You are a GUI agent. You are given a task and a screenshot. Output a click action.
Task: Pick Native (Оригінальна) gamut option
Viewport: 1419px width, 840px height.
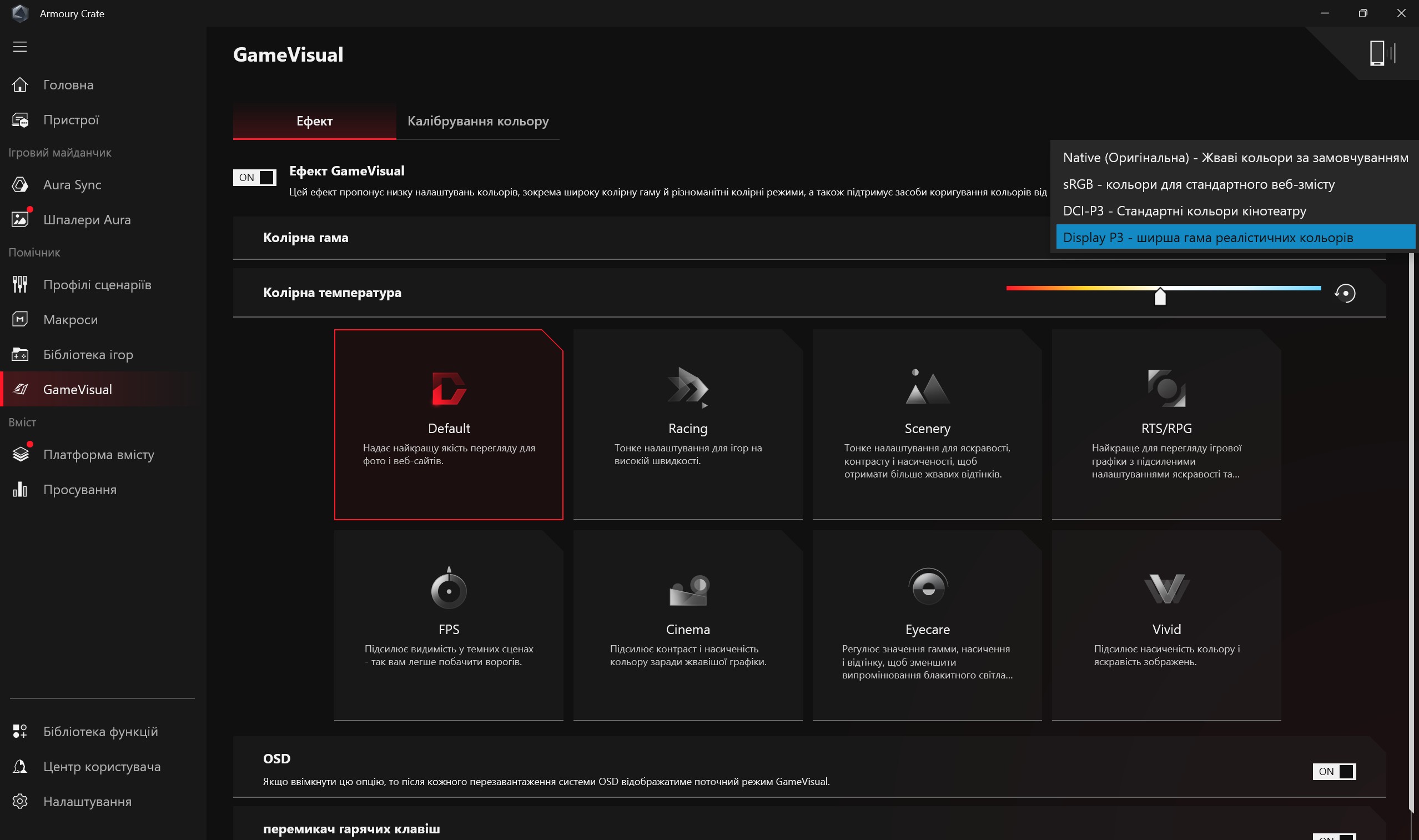point(1235,158)
